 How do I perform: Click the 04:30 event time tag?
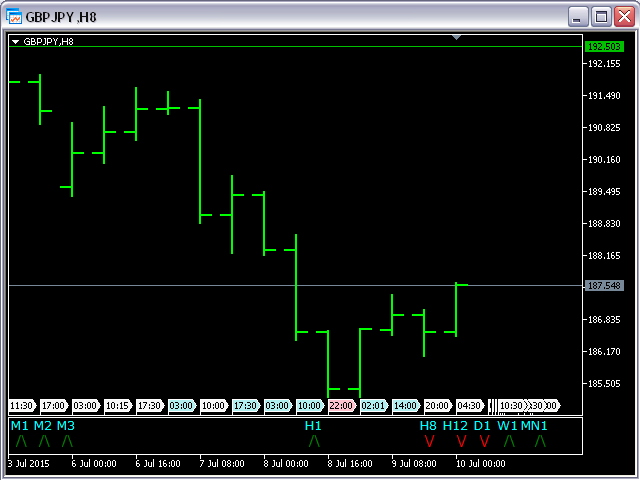tap(470, 406)
